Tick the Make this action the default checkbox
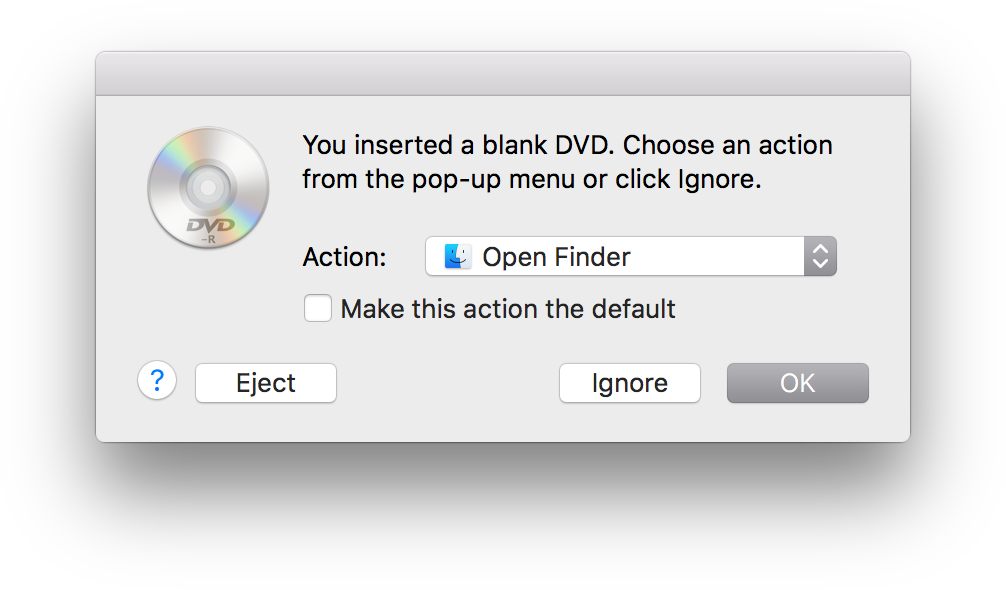1006x590 pixels. tap(318, 308)
